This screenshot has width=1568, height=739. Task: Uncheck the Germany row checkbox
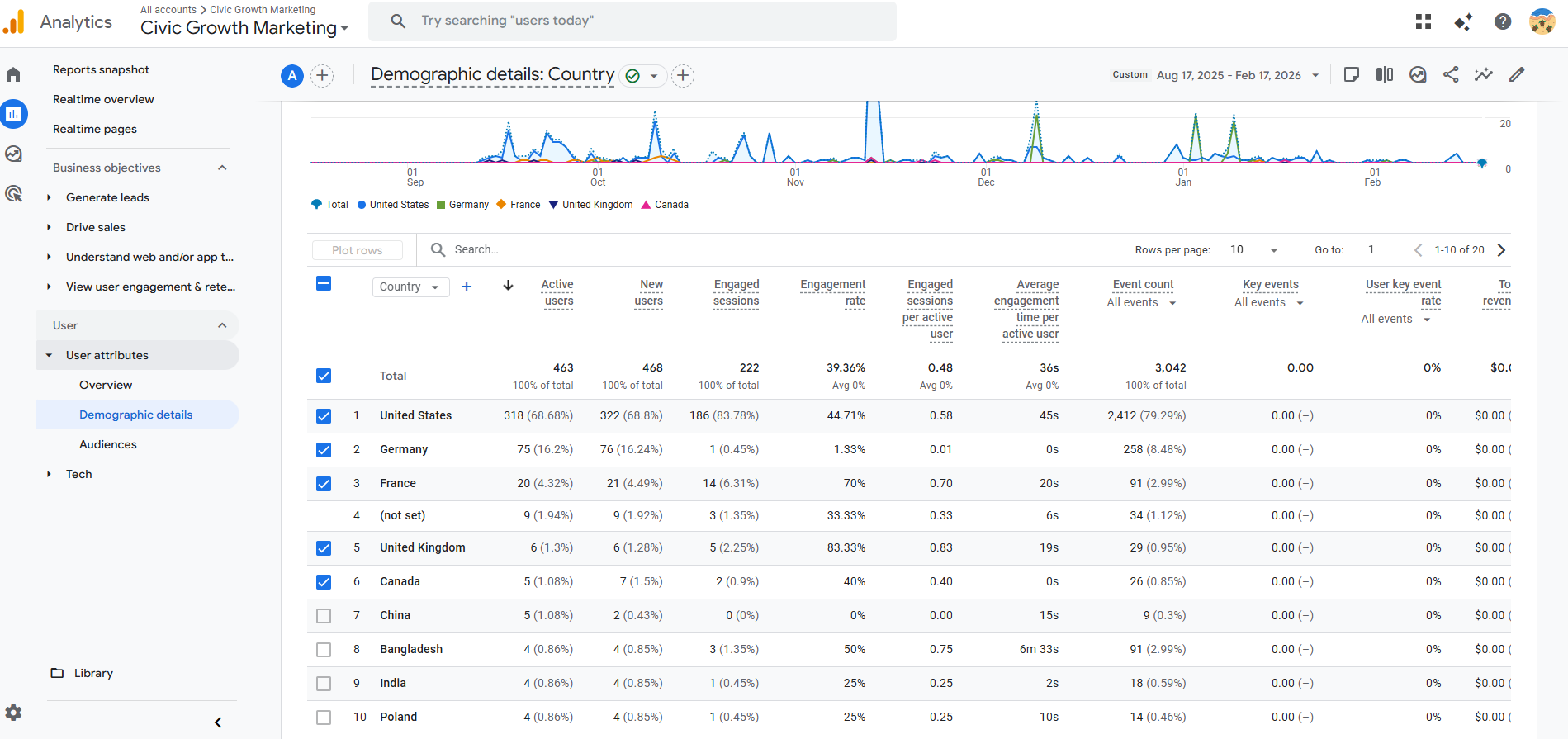click(x=324, y=450)
